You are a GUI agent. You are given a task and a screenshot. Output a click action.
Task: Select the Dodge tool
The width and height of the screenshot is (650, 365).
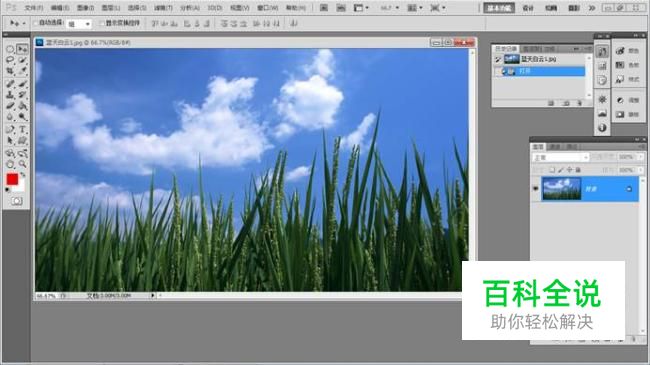coord(22,117)
